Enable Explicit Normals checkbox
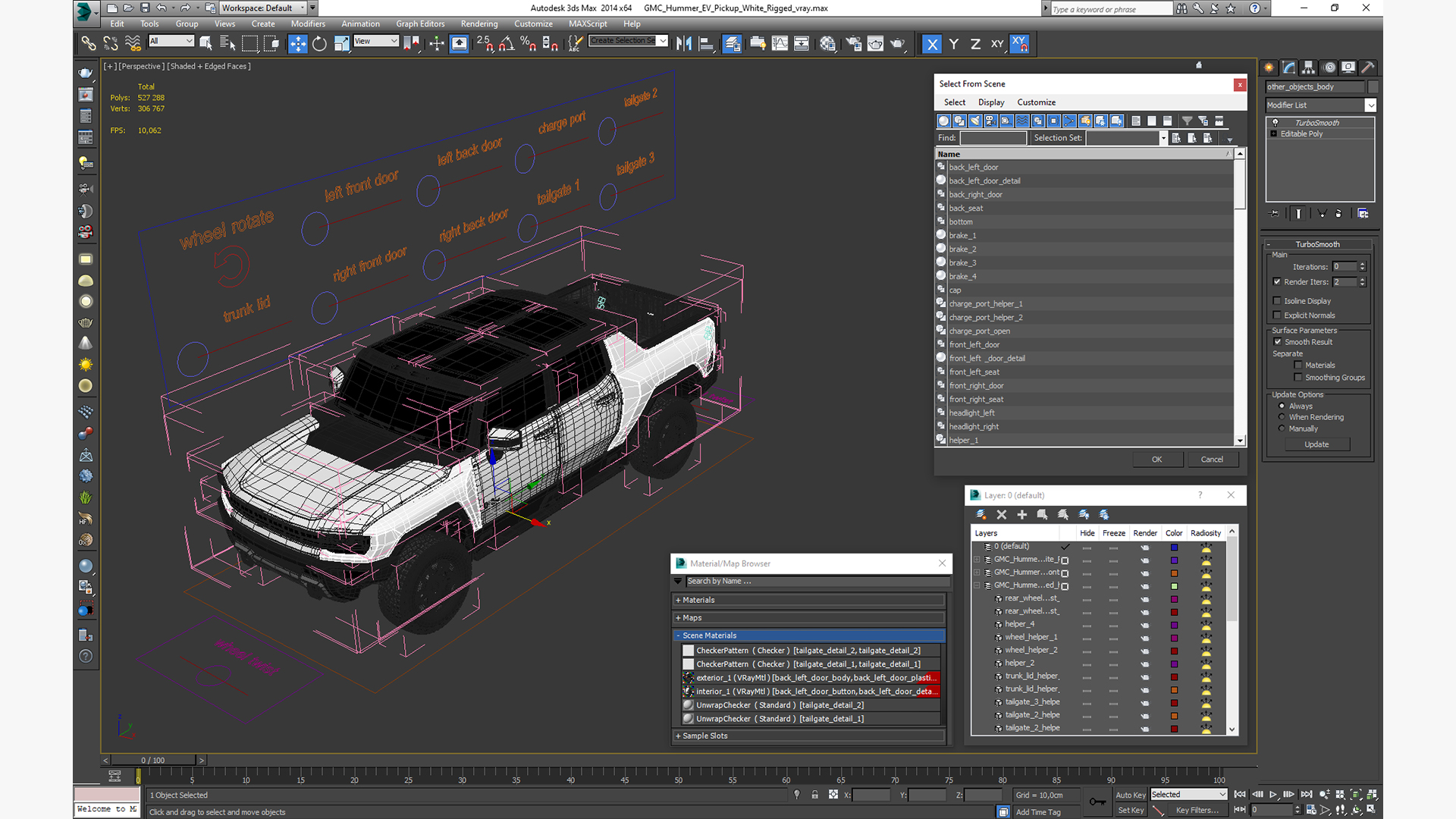 tap(1277, 315)
